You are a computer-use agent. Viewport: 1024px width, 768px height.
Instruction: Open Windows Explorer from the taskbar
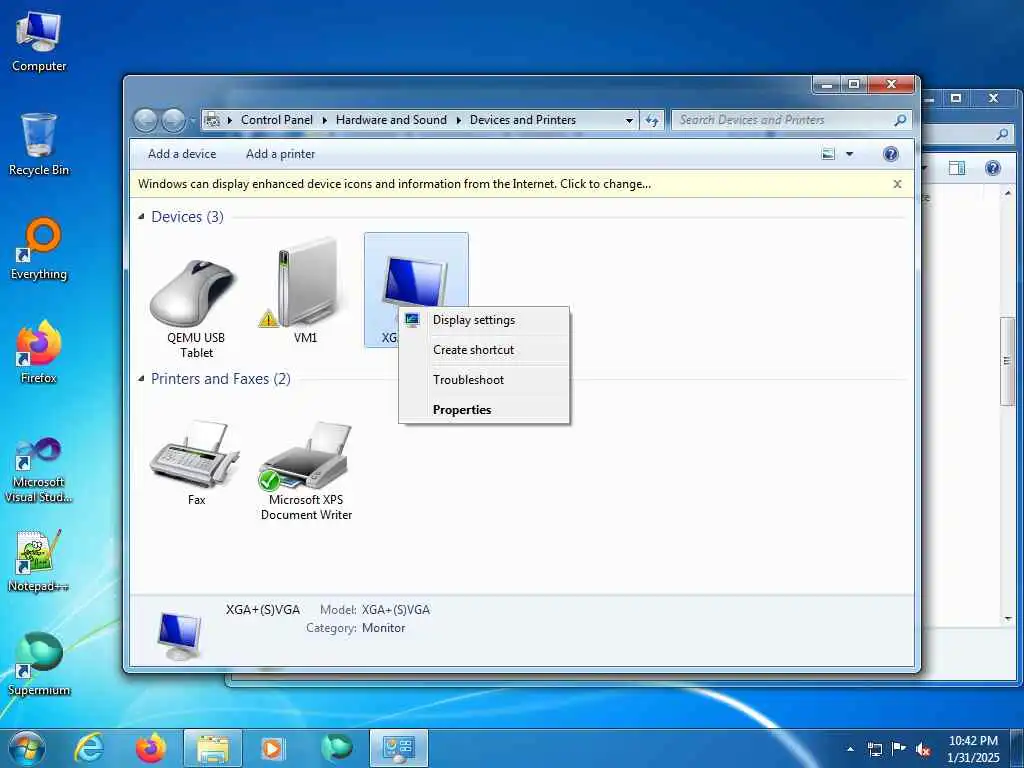point(213,748)
